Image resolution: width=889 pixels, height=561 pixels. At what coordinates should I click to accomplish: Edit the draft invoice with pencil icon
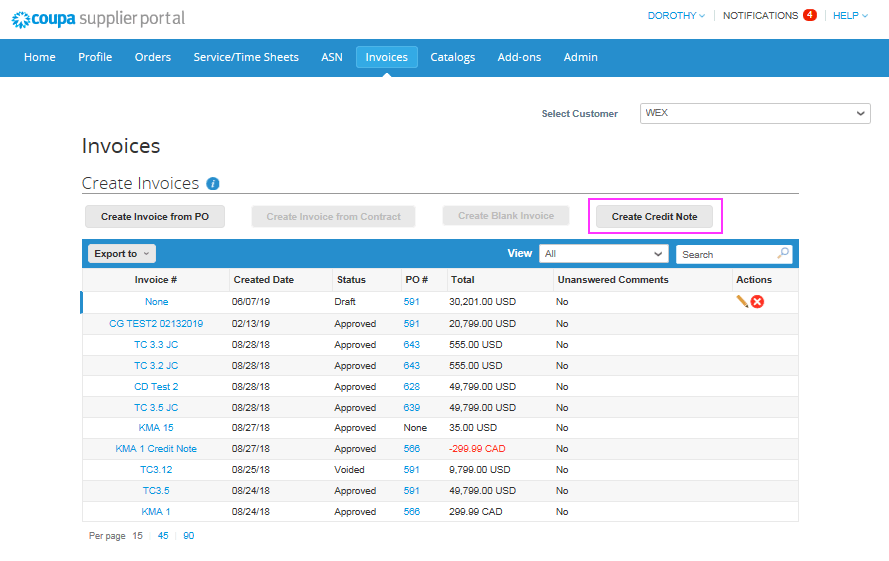742,301
